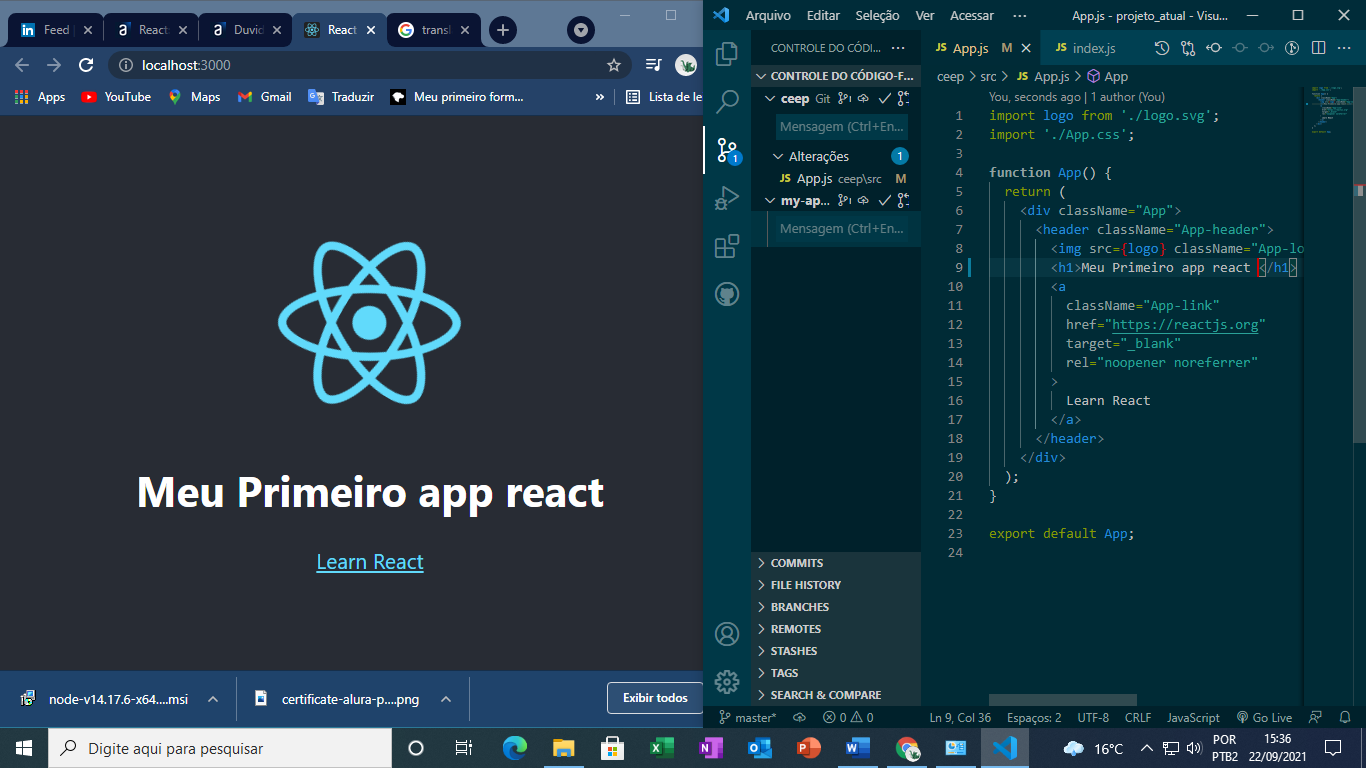Commit changes with my-app repository checkmark
Viewport: 1366px width, 768px height.
pyautogui.click(x=884, y=200)
